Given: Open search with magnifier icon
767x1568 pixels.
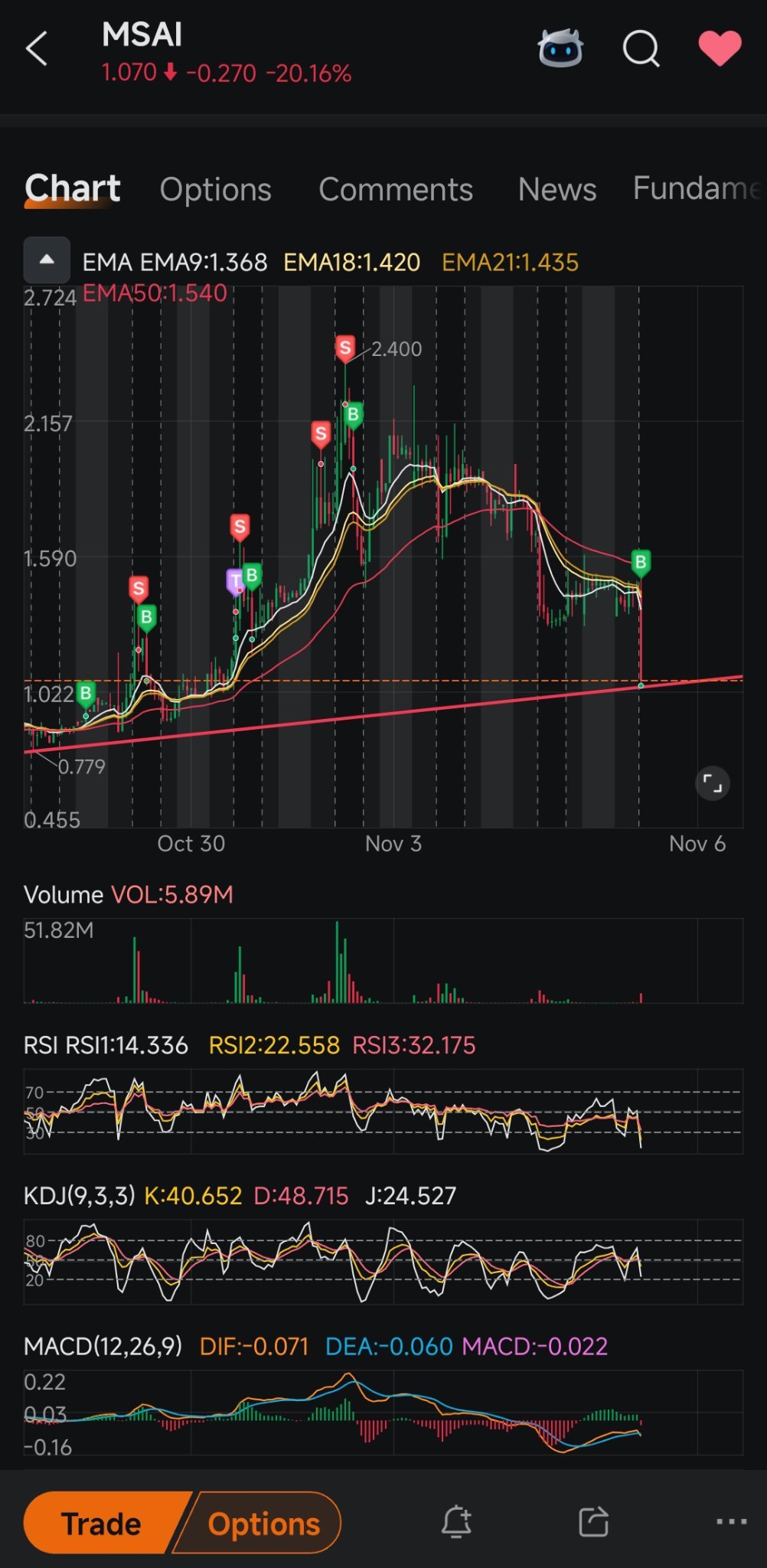Looking at the screenshot, I should 641,50.
